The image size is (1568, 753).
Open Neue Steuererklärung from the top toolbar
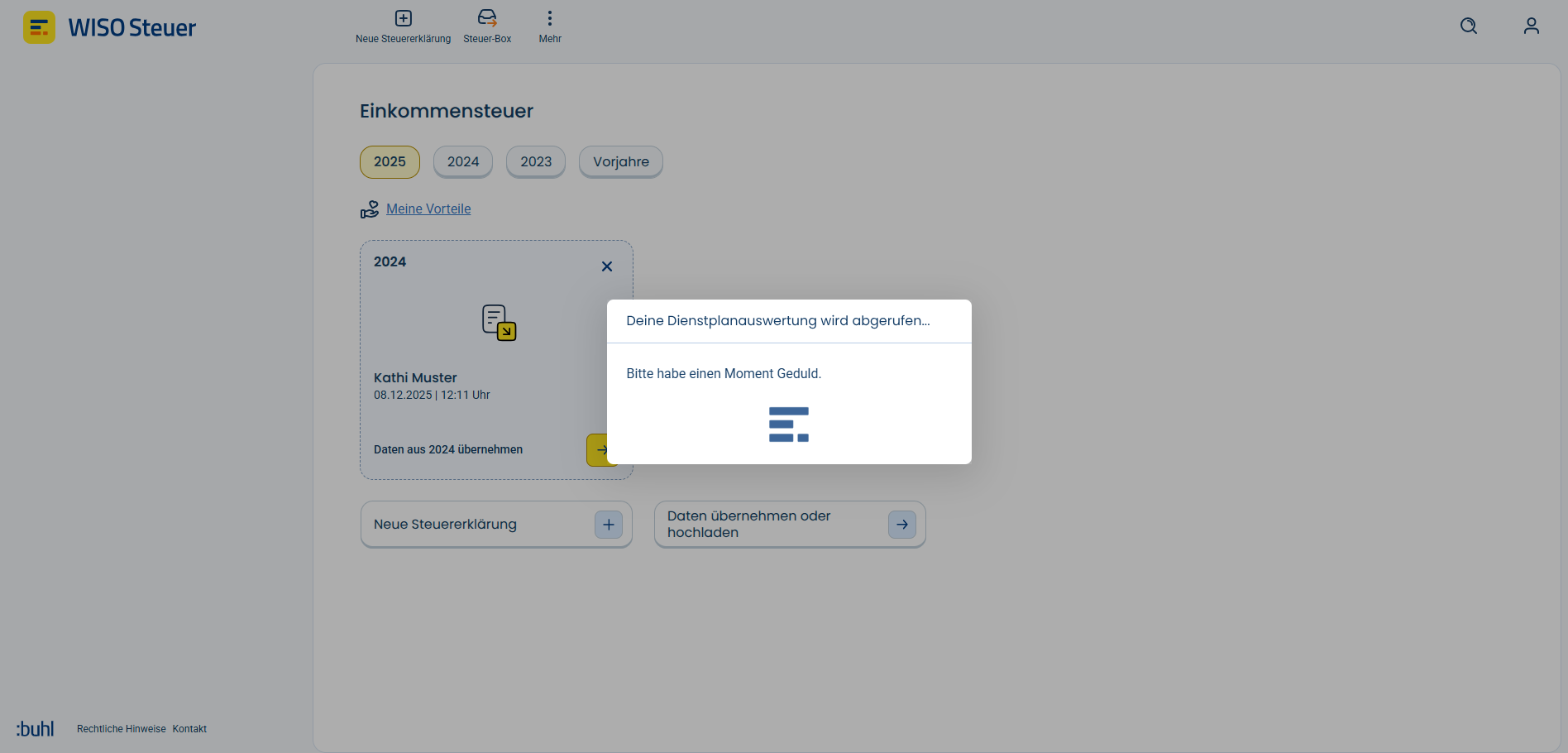point(403,27)
